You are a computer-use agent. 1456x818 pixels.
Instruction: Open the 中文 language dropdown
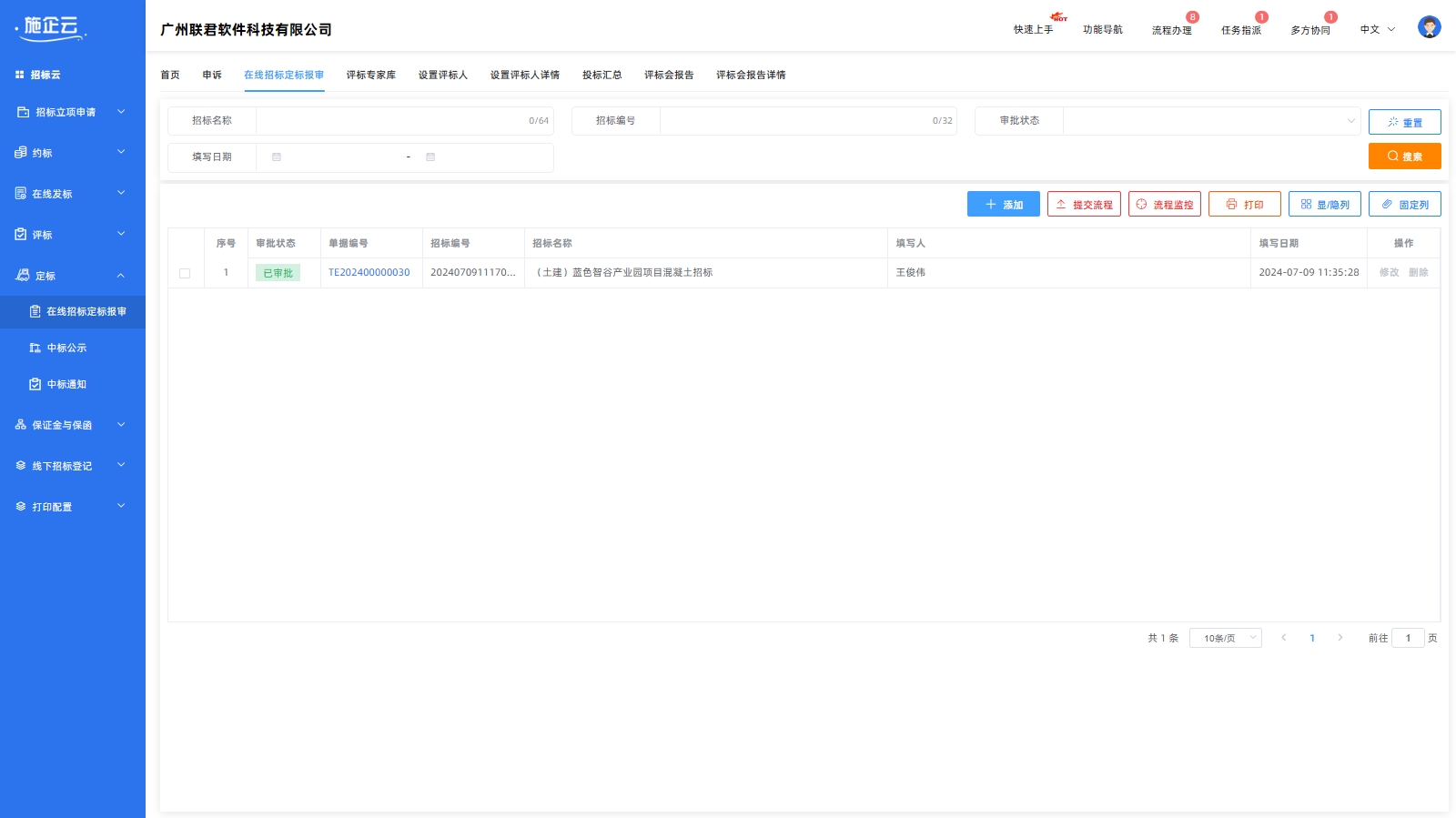[1378, 29]
